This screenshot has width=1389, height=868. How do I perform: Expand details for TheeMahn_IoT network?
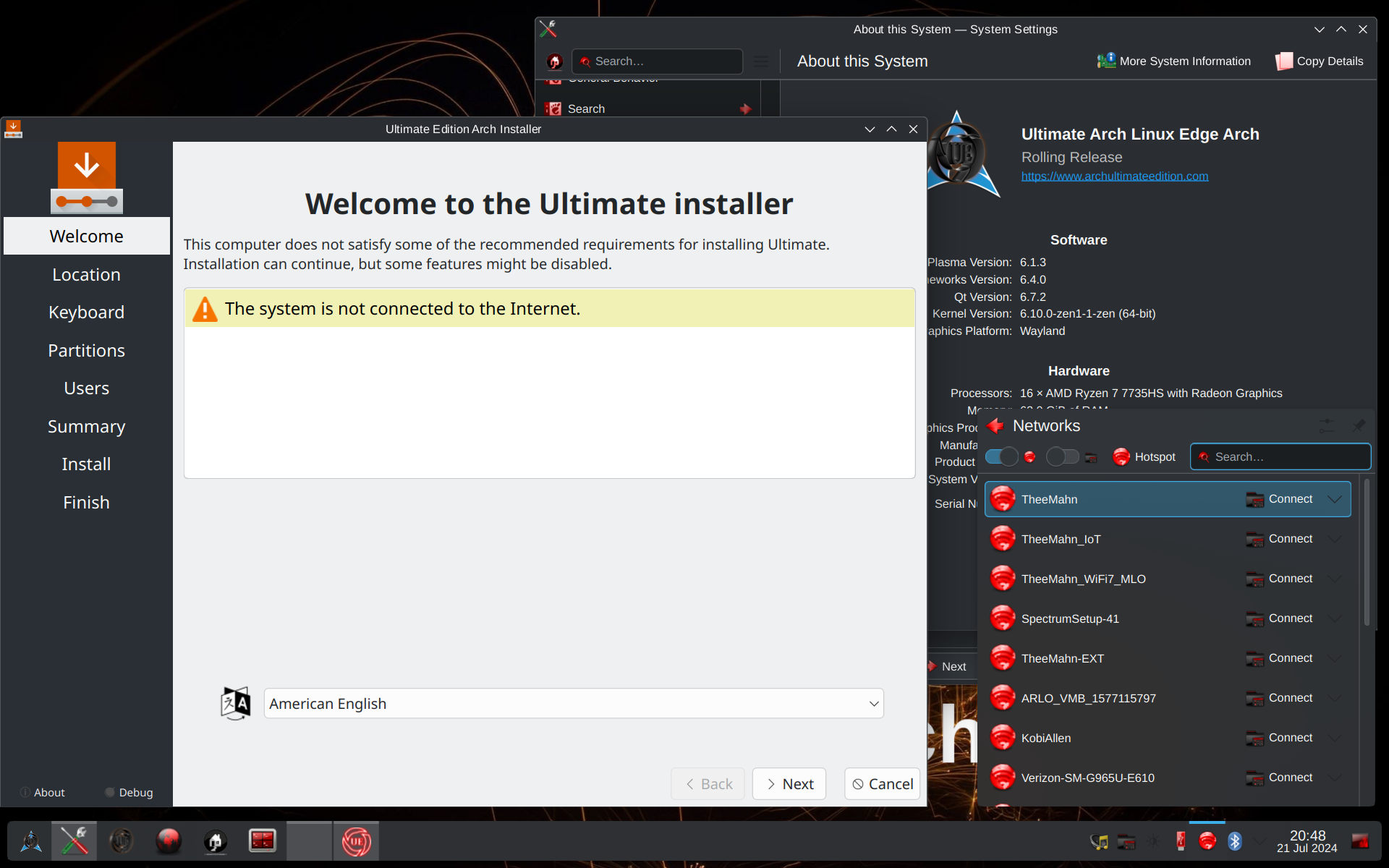coord(1335,539)
